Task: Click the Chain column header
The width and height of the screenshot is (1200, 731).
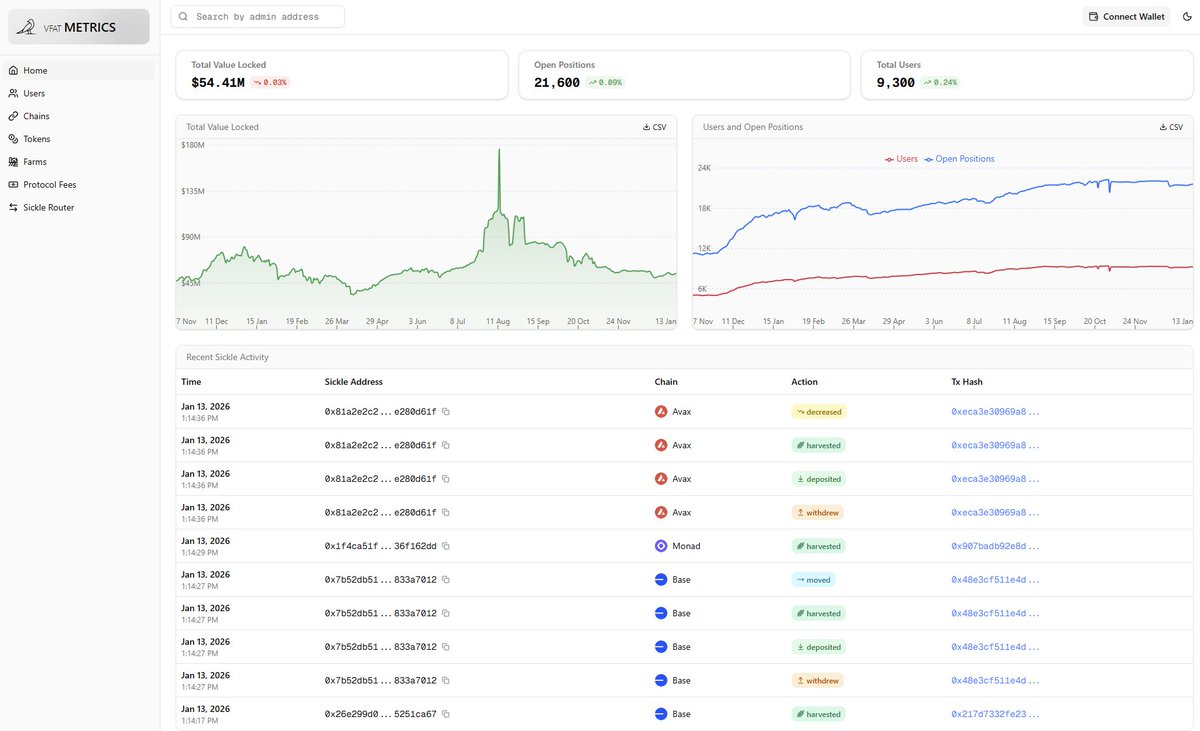Action: pyautogui.click(x=666, y=382)
